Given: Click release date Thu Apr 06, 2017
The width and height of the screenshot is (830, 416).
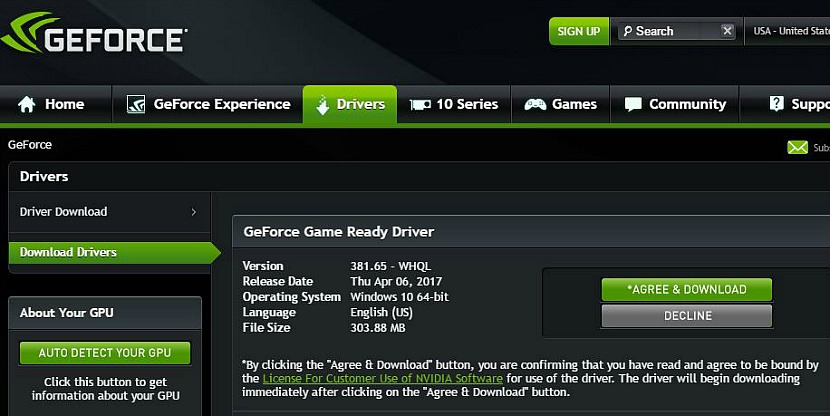Looking at the screenshot, I should pyautogui.click(x=396, y=282).
